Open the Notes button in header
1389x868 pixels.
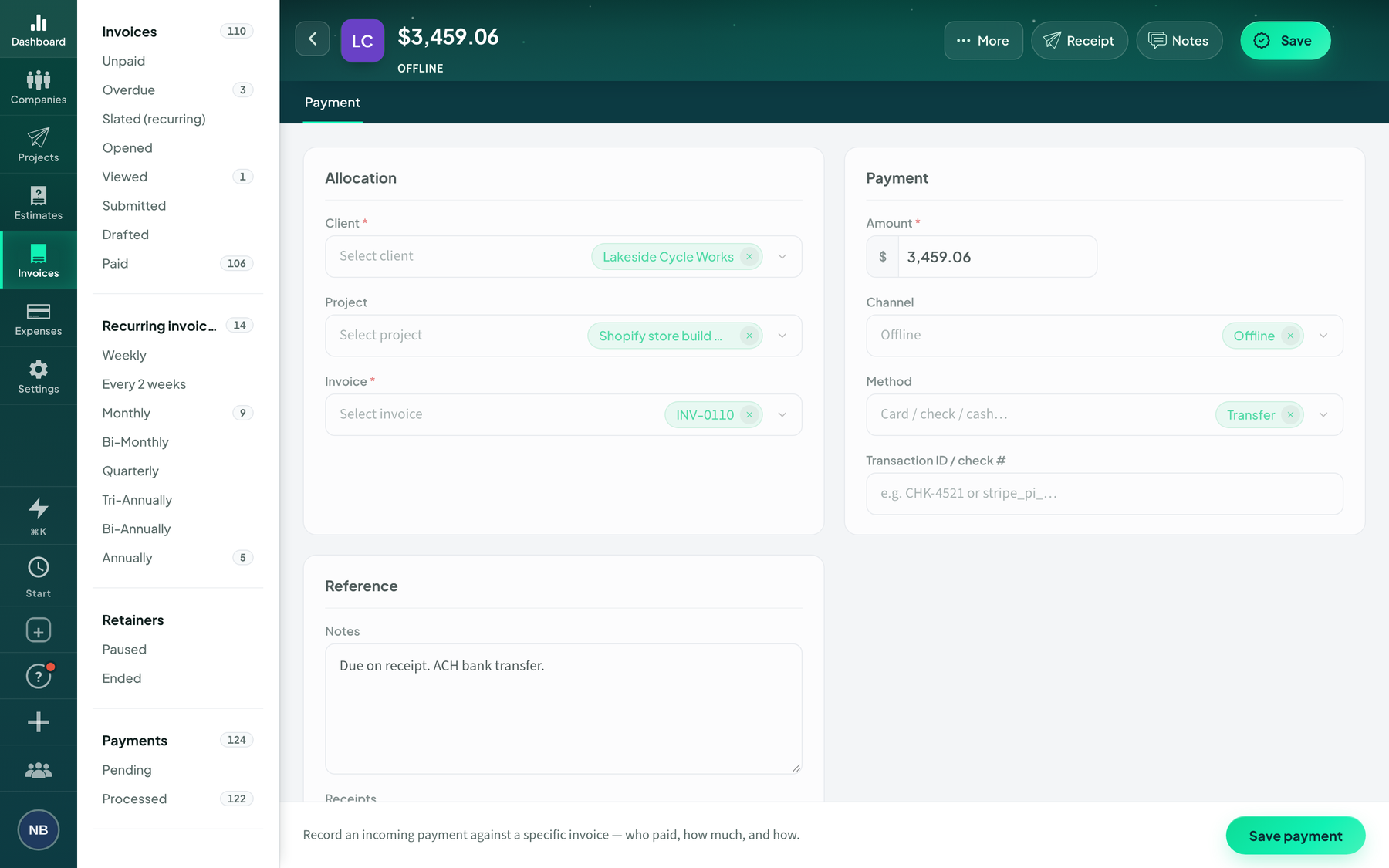1178,41
